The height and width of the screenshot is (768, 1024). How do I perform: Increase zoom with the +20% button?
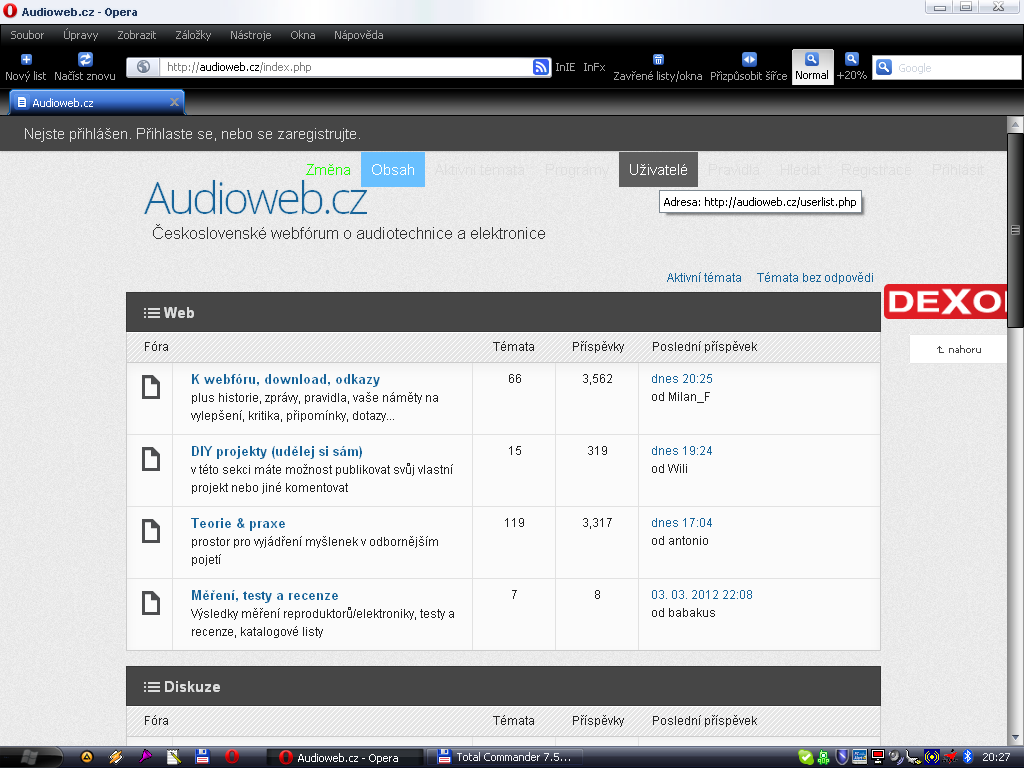click(x=852, y=67)
